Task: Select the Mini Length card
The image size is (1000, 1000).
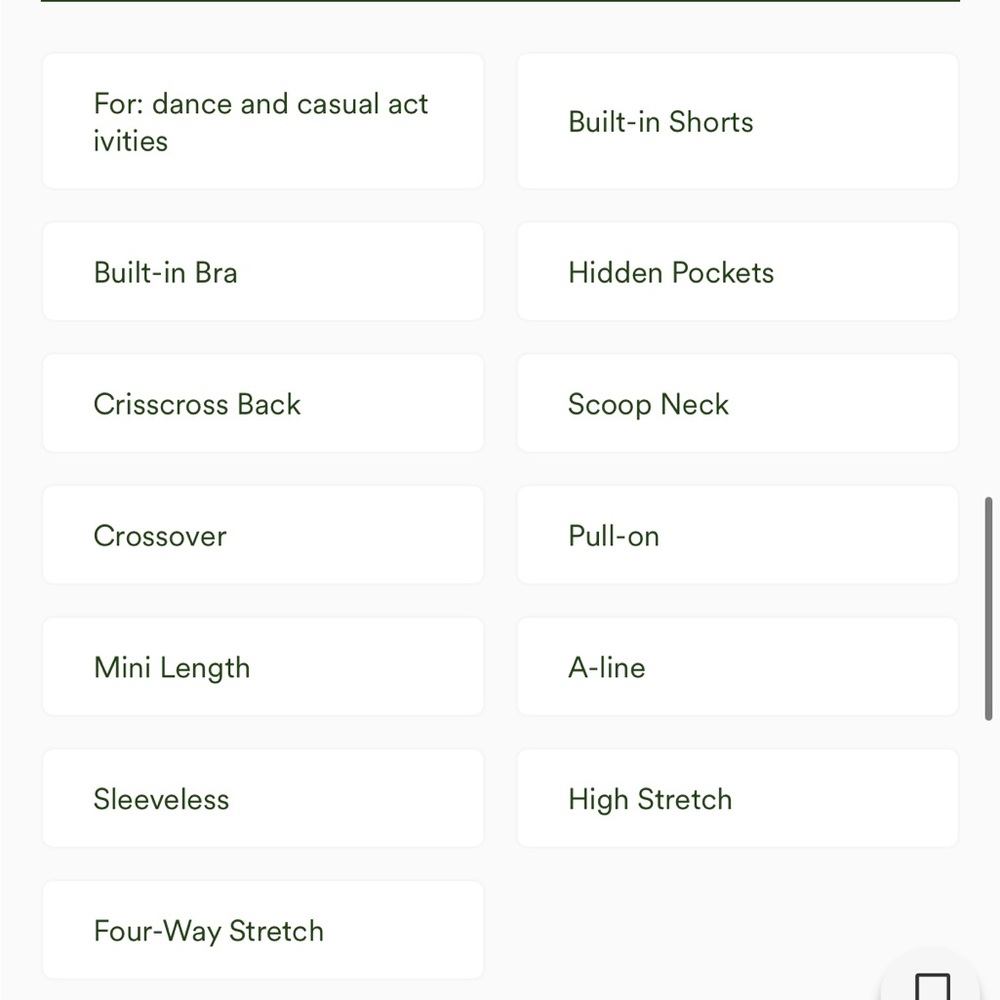Action: [x=263, y=667]
